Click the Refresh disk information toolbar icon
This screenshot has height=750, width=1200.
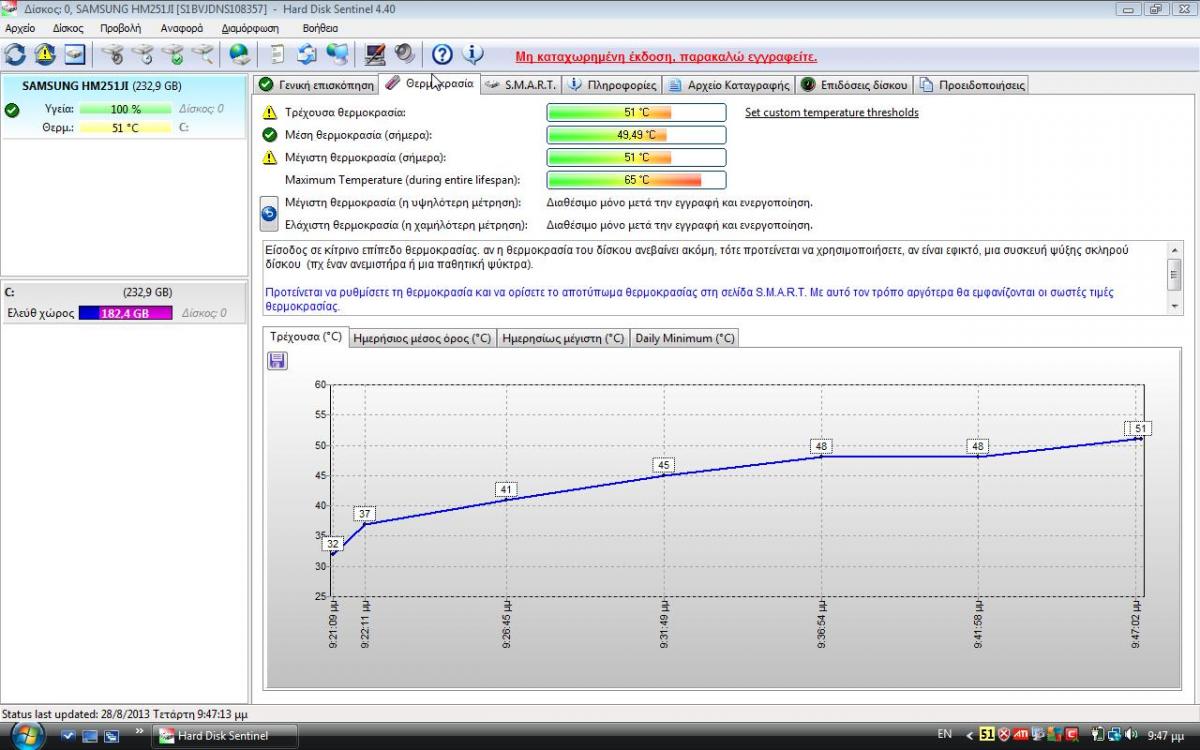tap(16, 54)
